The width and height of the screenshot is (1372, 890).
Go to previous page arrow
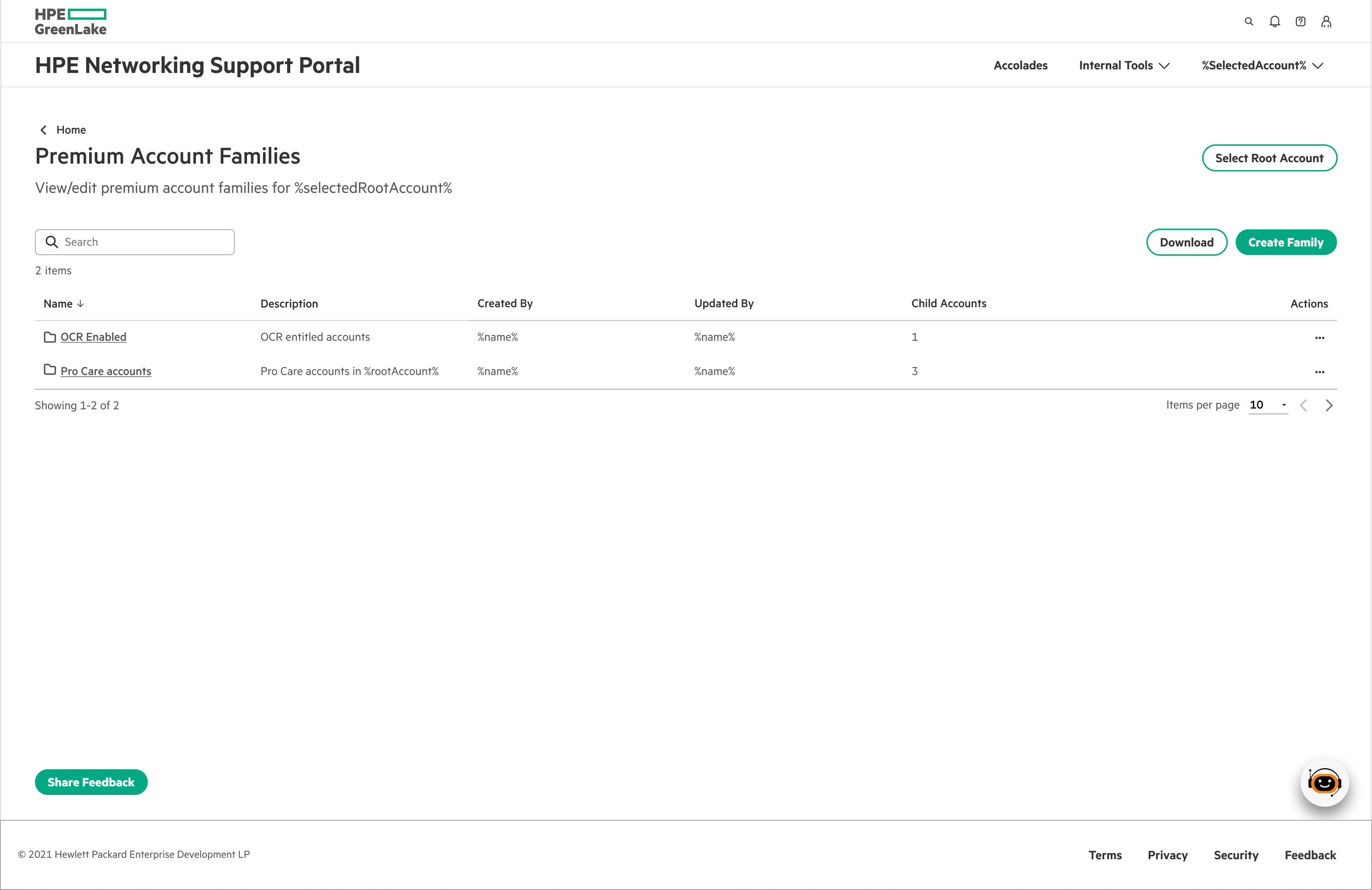[x=1303, y=406]
